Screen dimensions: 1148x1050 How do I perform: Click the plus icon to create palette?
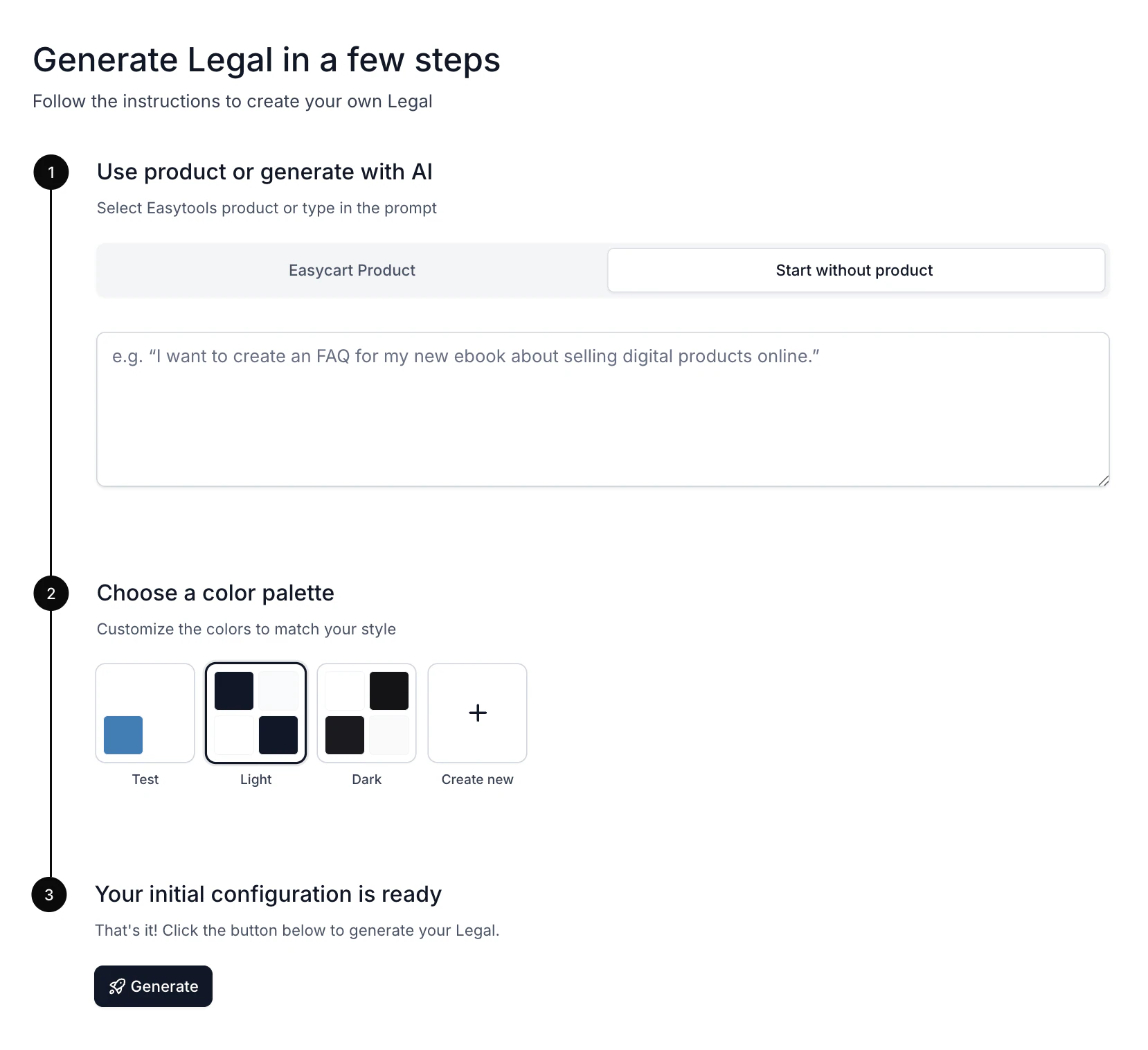click(x=478, y=713)
